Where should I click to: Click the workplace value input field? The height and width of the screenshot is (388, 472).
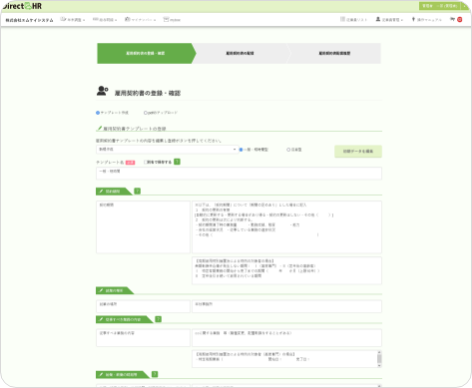287,306
